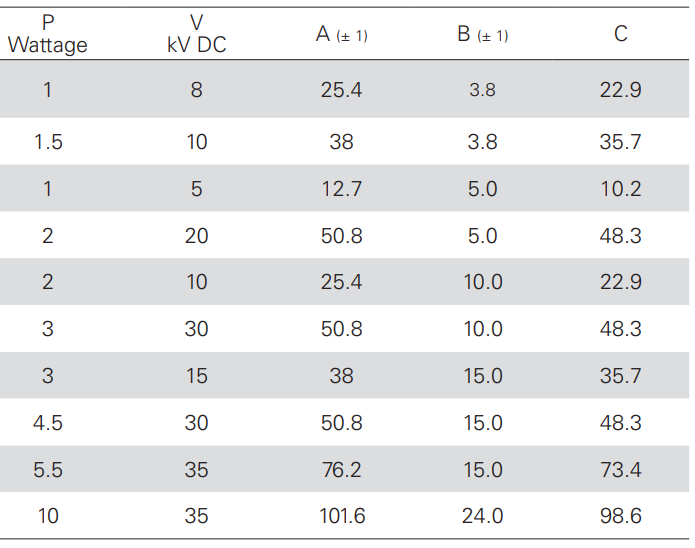695x548 pixels.
Task: Select the 15 kV DC voltage cell
Action: point(197,376)
